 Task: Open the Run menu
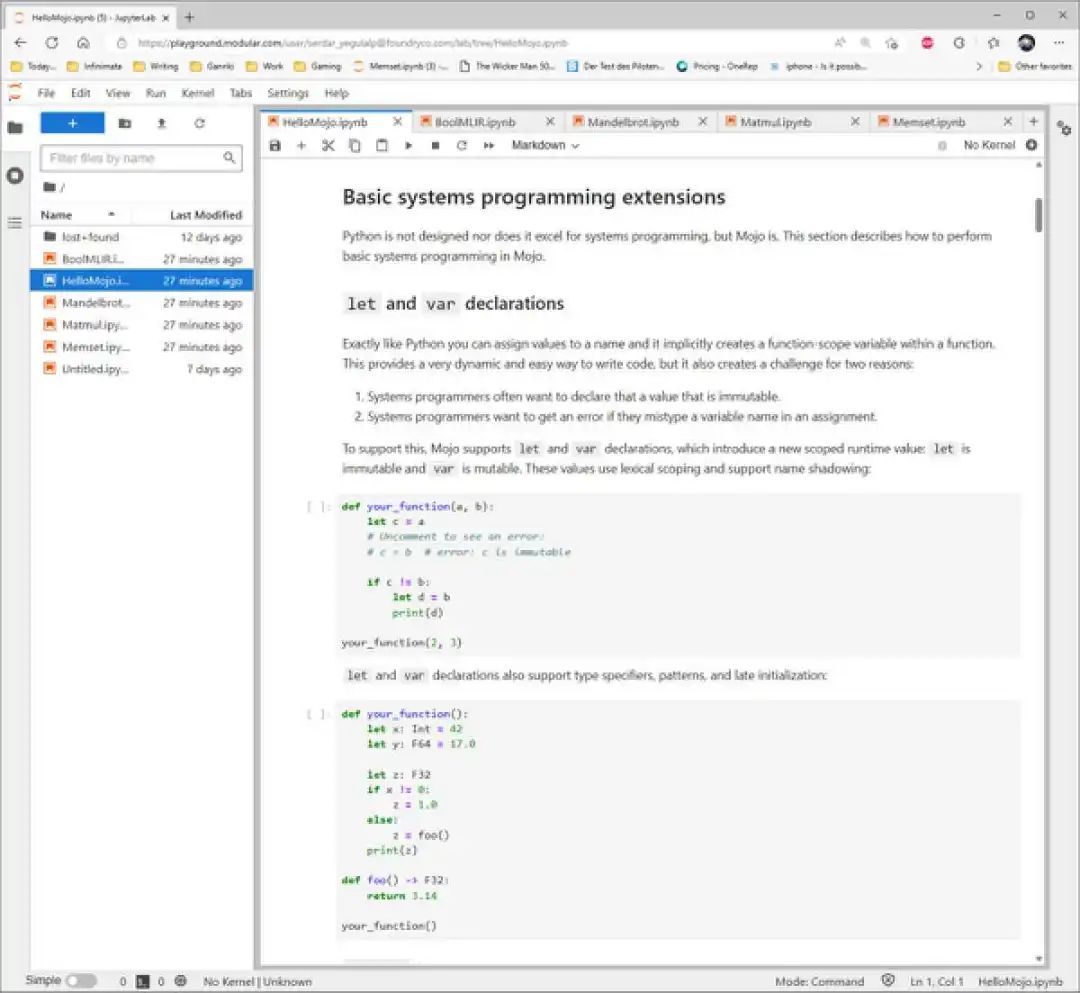click(156, 93)
